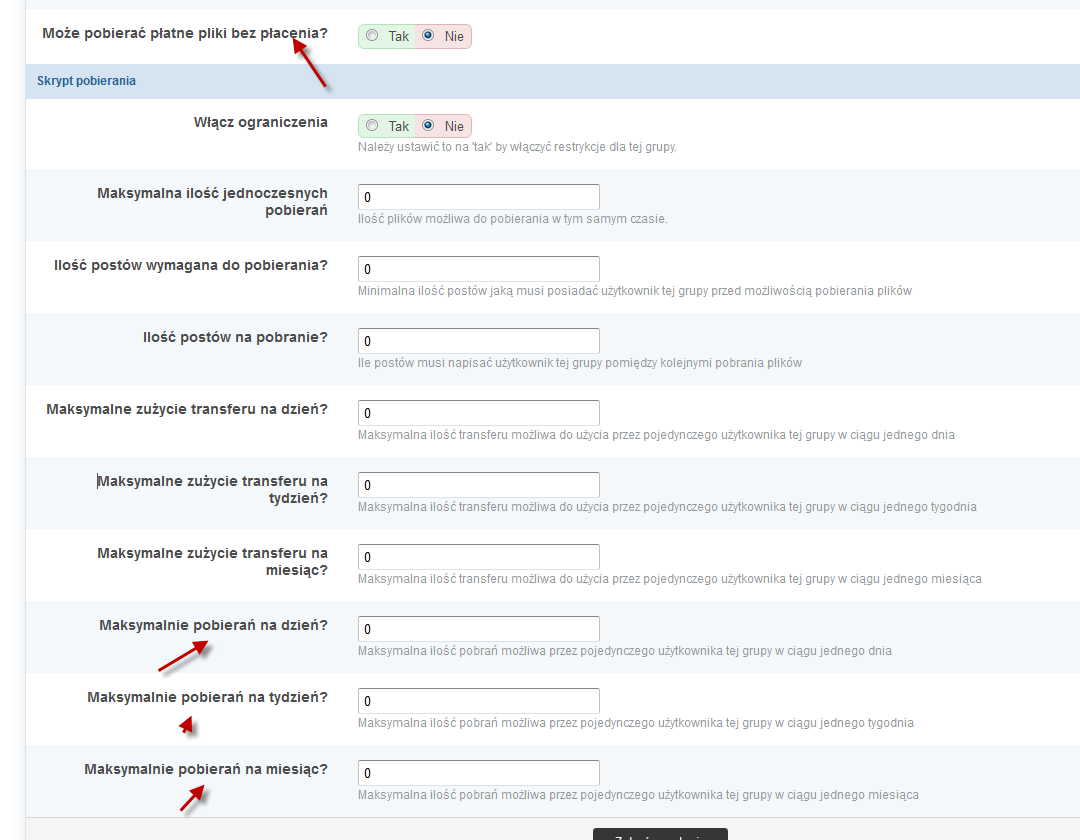Click the daily transfer limit input field
This screenshot has width=1080, height=840.
478,412
